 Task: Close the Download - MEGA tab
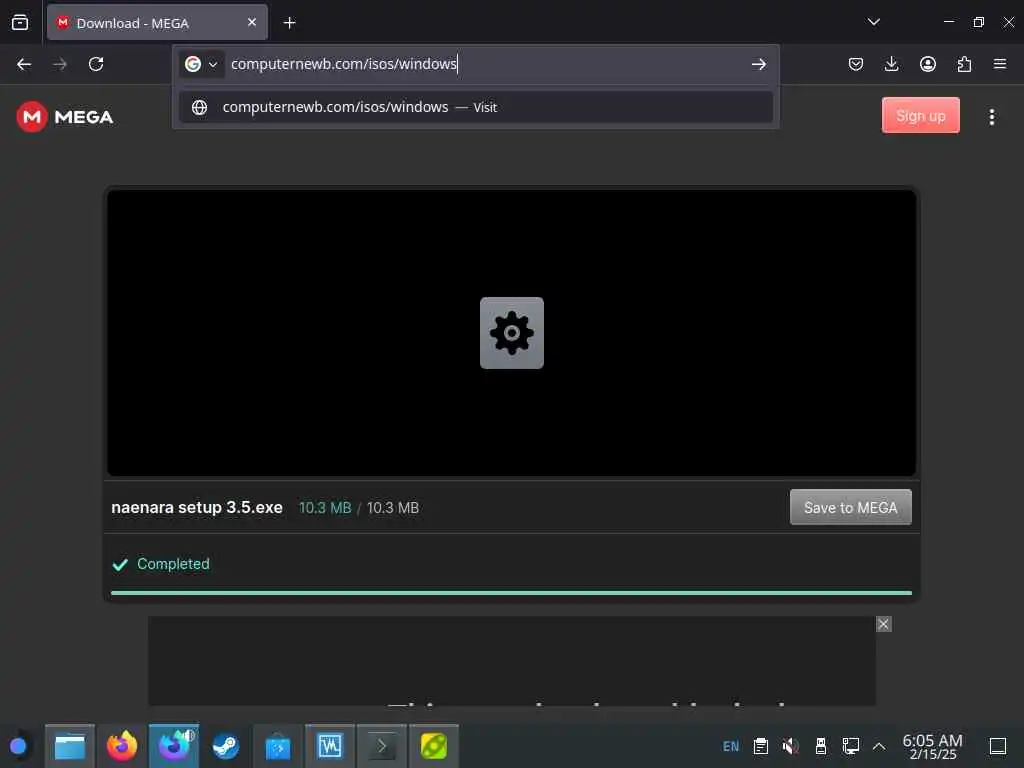click(x=252, y=22)
